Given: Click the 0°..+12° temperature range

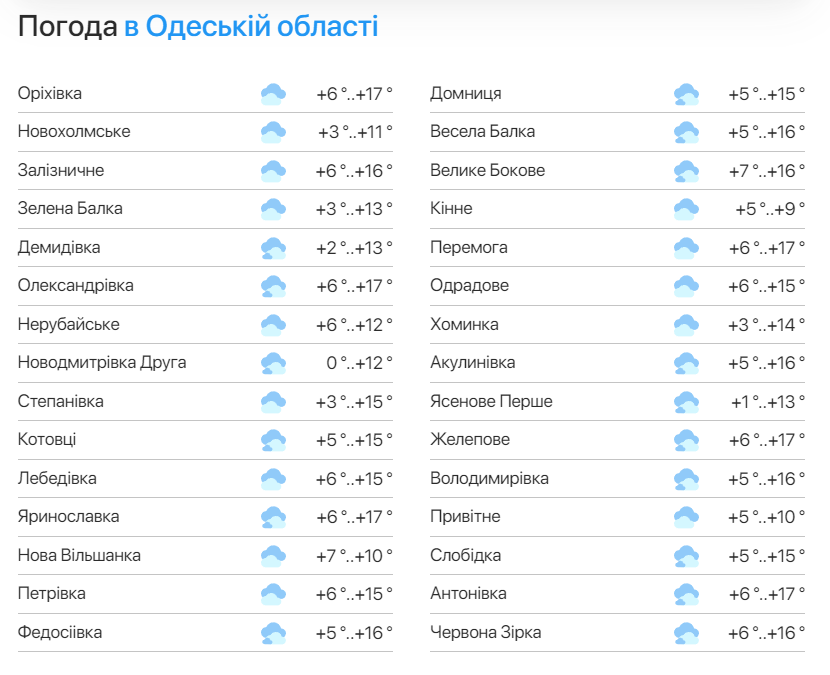Looking at the screenshot, I should click(359, 363).
